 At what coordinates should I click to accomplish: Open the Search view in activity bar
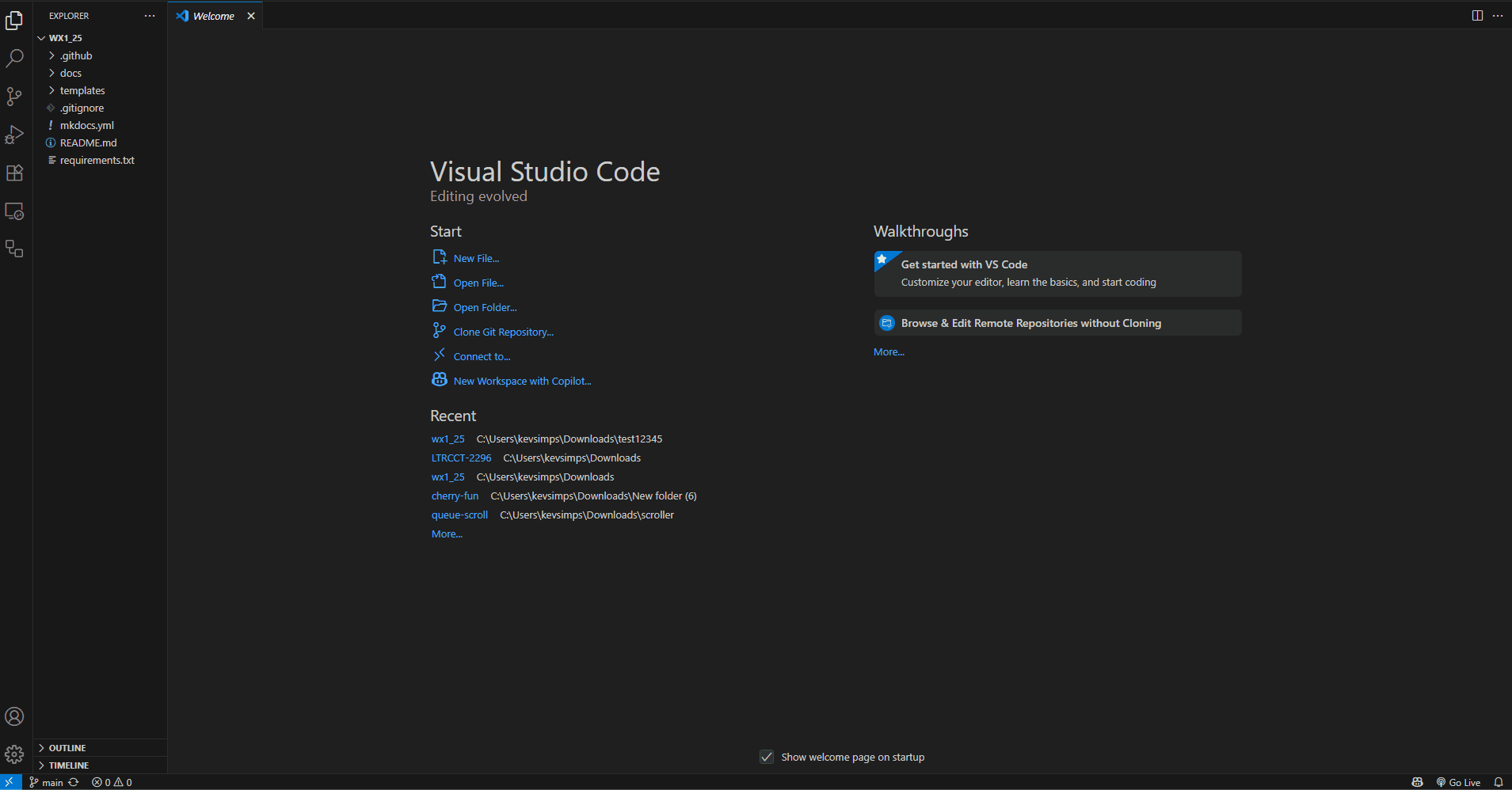click(14, 59)
